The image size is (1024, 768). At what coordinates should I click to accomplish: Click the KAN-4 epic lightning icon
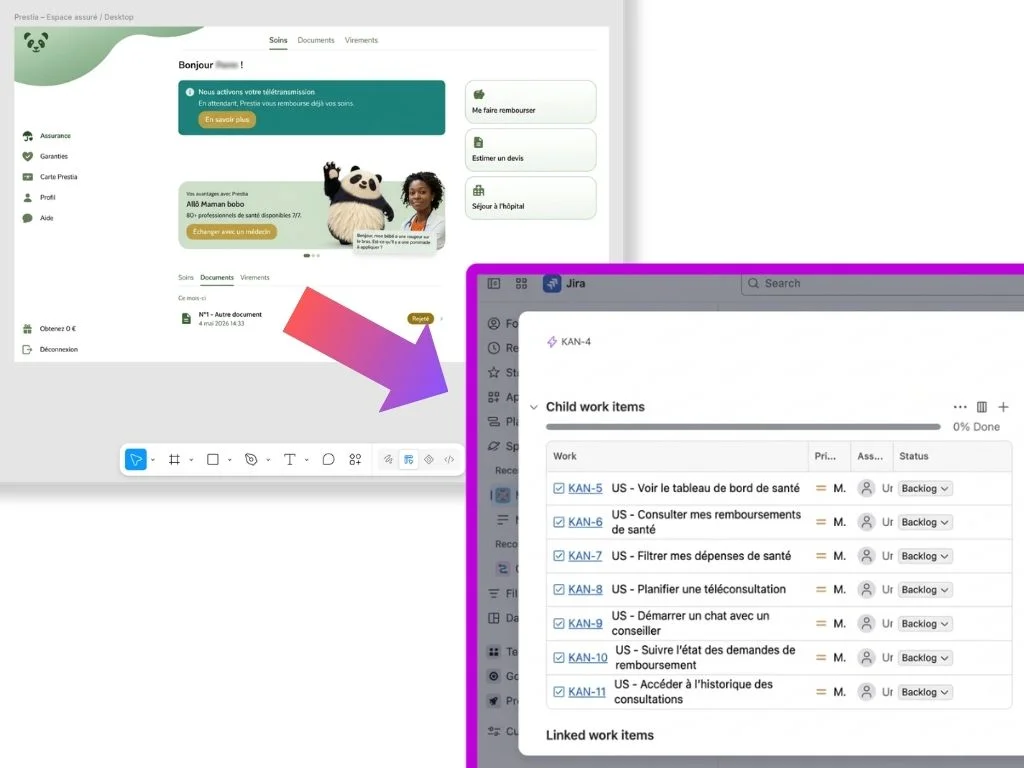(552, 342)
